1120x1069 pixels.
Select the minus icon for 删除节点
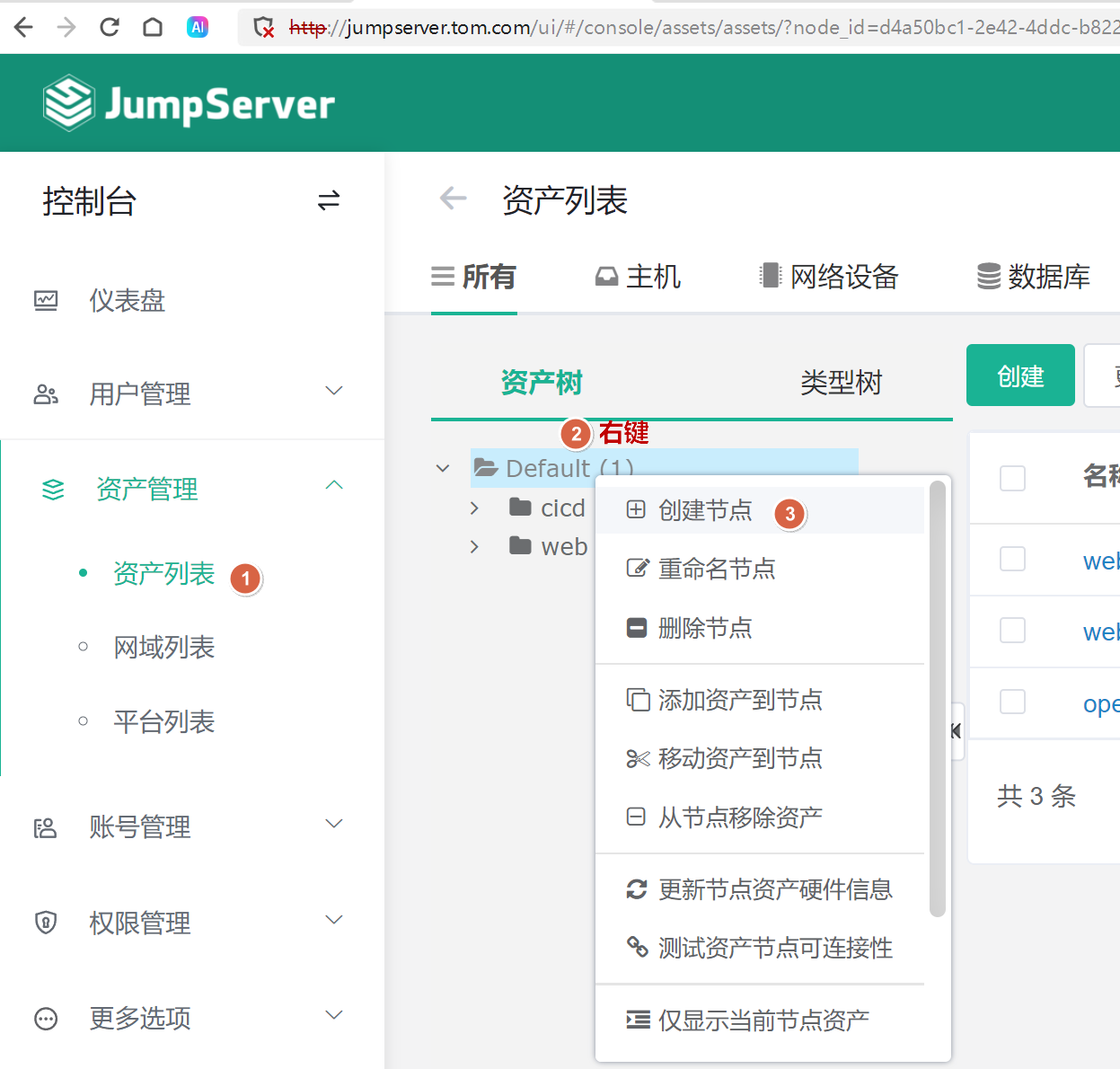637,628
